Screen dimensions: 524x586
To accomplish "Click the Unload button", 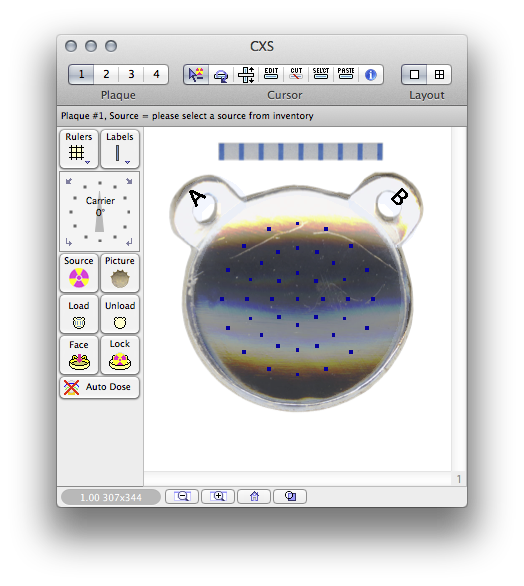I will click(x=120, y=314).
